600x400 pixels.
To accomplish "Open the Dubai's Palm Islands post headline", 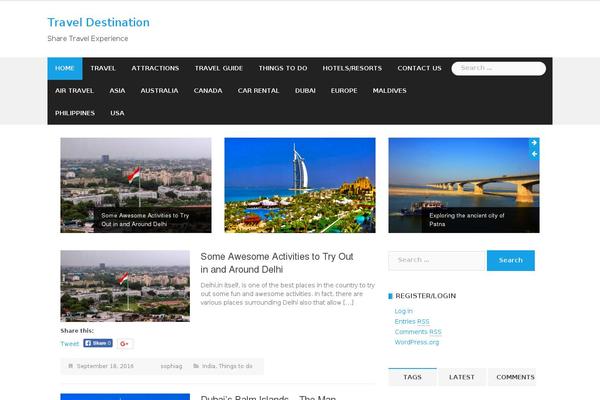I will pyautogui.click(x=268, y=397).
